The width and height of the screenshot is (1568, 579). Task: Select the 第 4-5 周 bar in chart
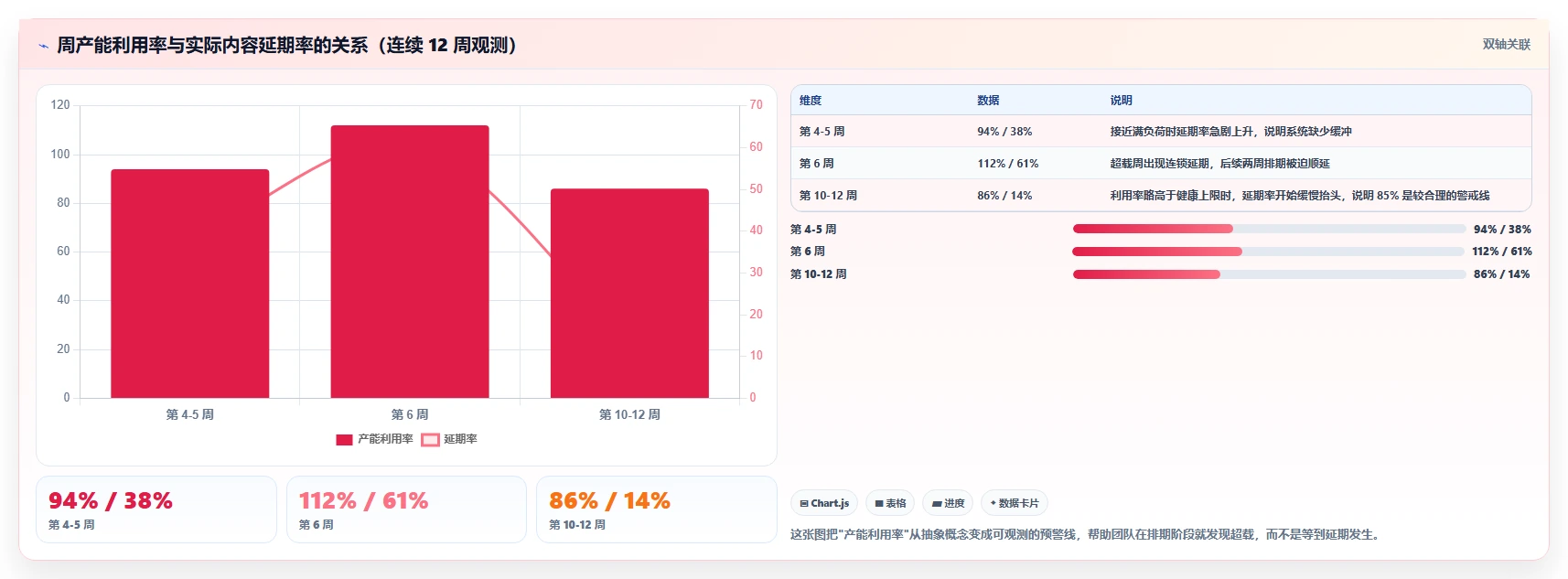pyautogui.click(x=190, y=284)
